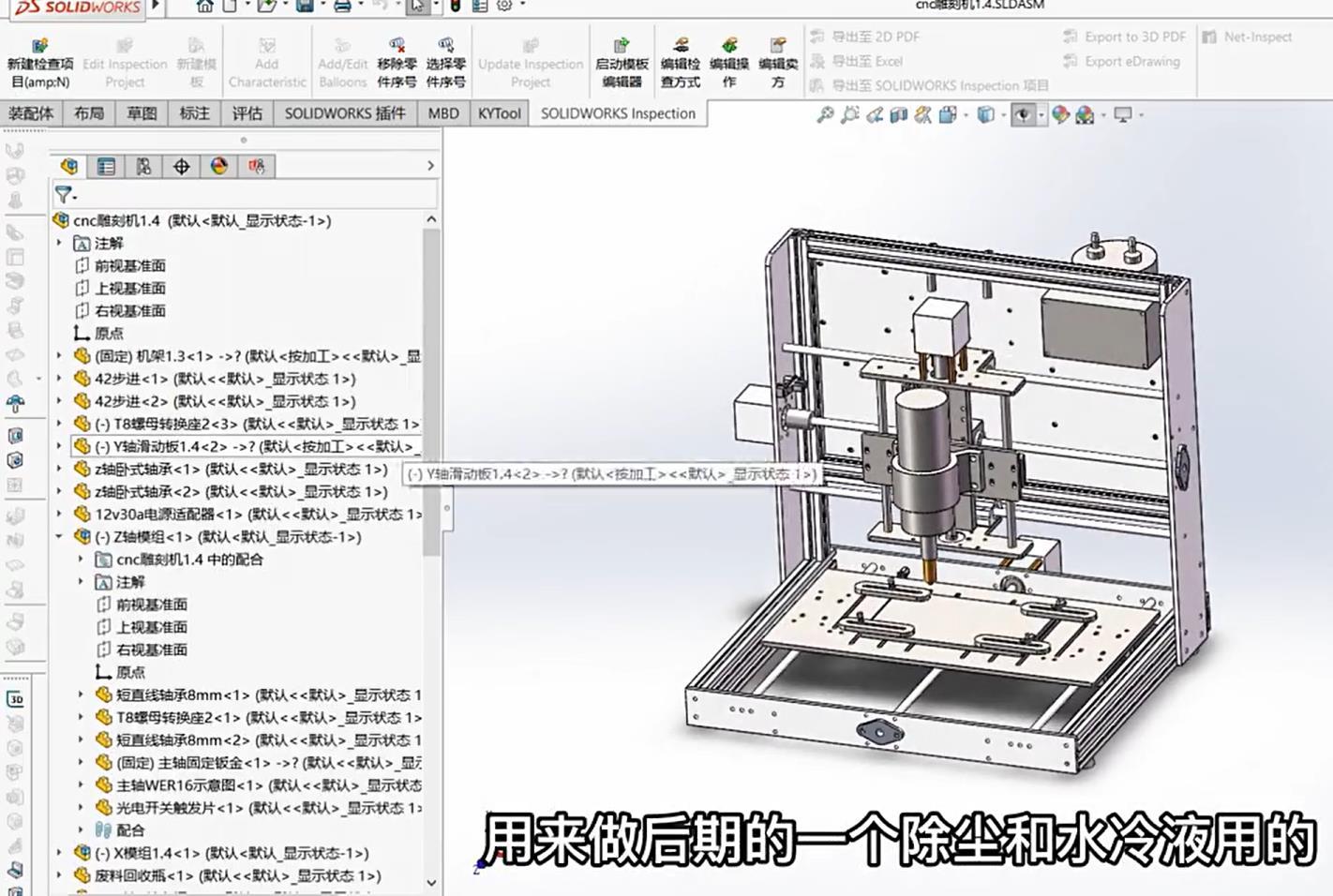
Task: Expand the T8螺母转换座2<3> component
Action: click(59, 424)
